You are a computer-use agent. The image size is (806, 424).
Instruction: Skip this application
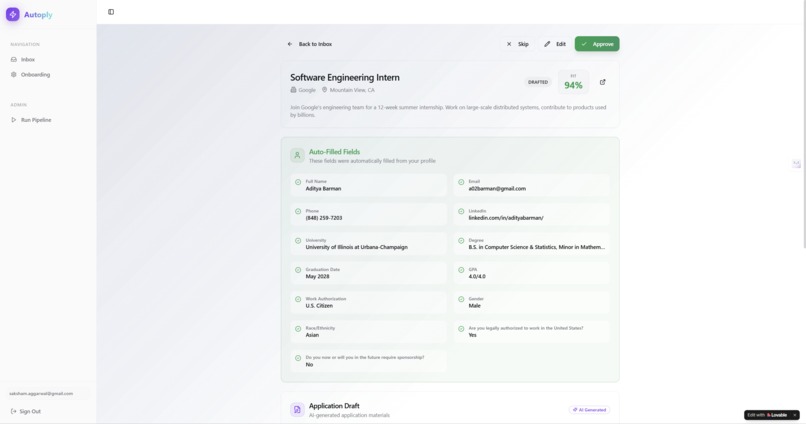(x=518, y=44)
